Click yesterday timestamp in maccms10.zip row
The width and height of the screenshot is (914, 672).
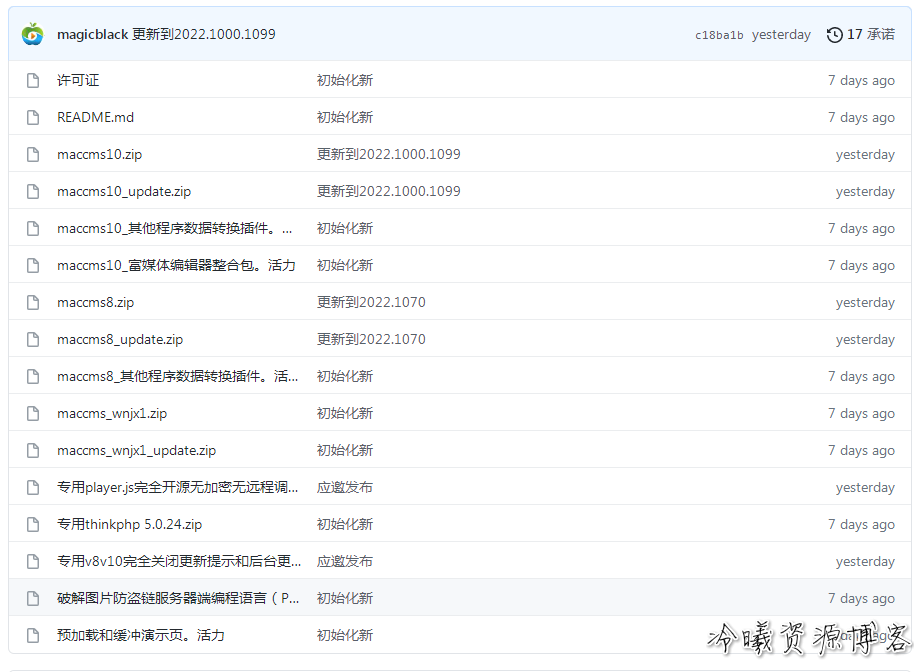[x=865, y=154]
